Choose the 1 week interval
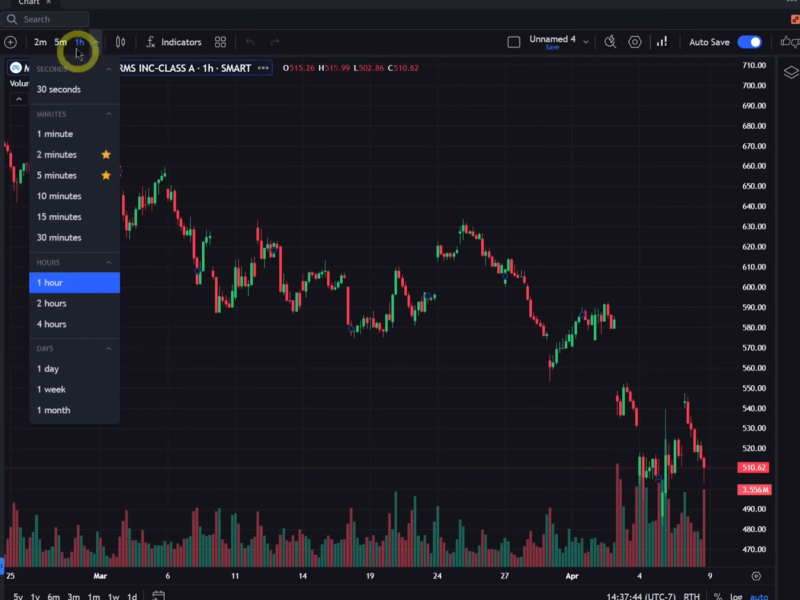The height and width of the screenshot is (600, 800). tap(53, 389)
